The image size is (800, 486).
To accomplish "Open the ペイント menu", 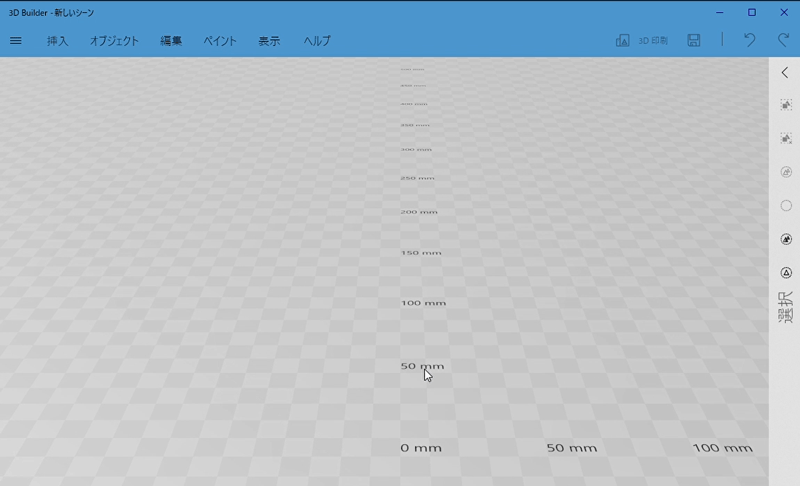I will tap(220, 41).
